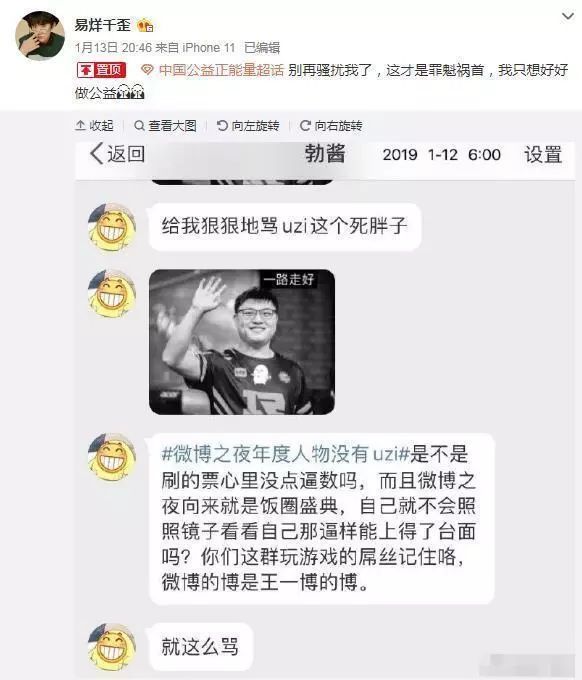Open the poster's profile avatar
Screen dimensions: 582x680
point(40,36)
